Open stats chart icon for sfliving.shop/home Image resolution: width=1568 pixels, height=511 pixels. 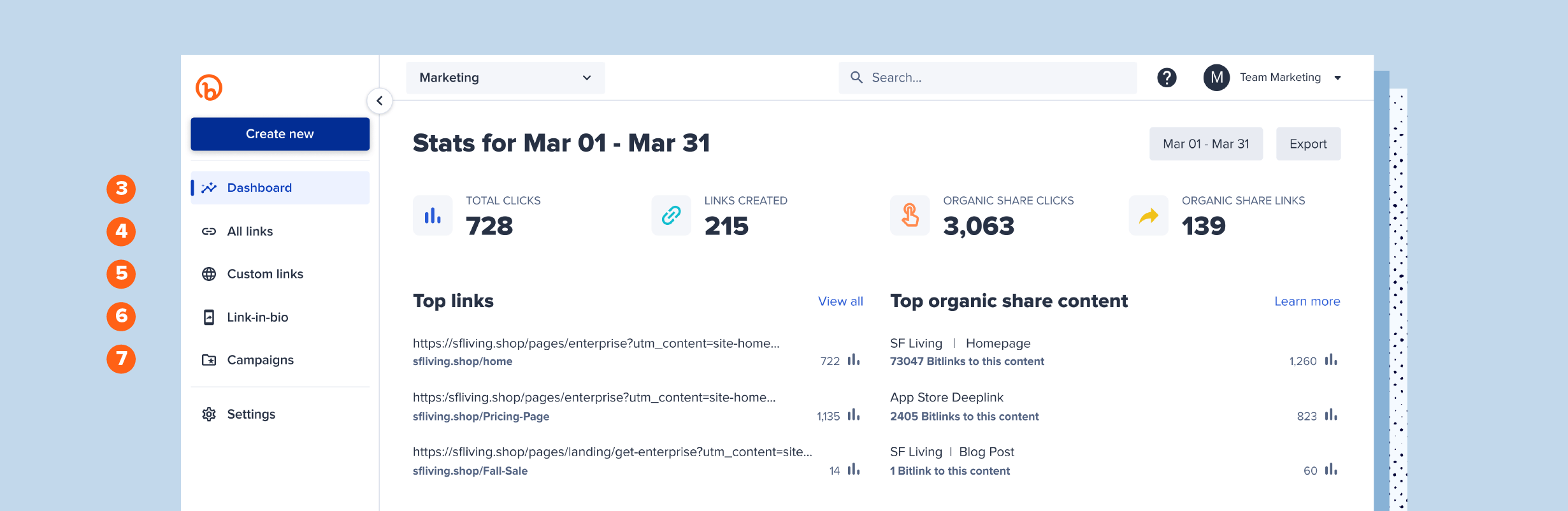[x=854, y=361]
